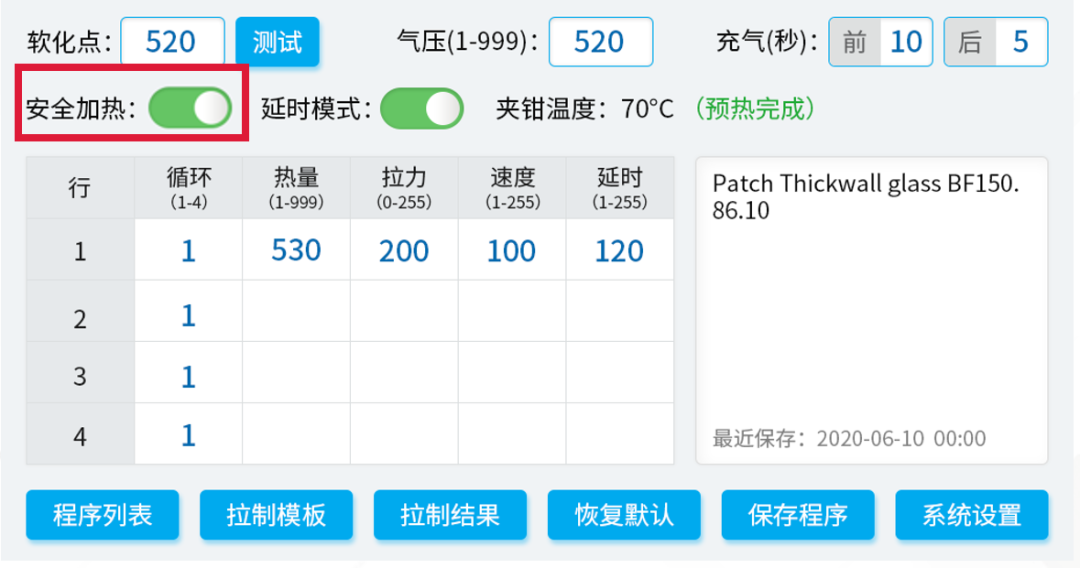Screen dimensions: 1080x568
Task: Open 系统设置 system settings
Action: 971,515
